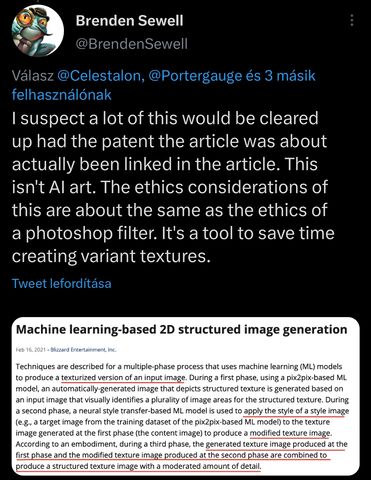Click the underlined "texturized version of an input image"
371x480 pixels.
pos(123,378)
